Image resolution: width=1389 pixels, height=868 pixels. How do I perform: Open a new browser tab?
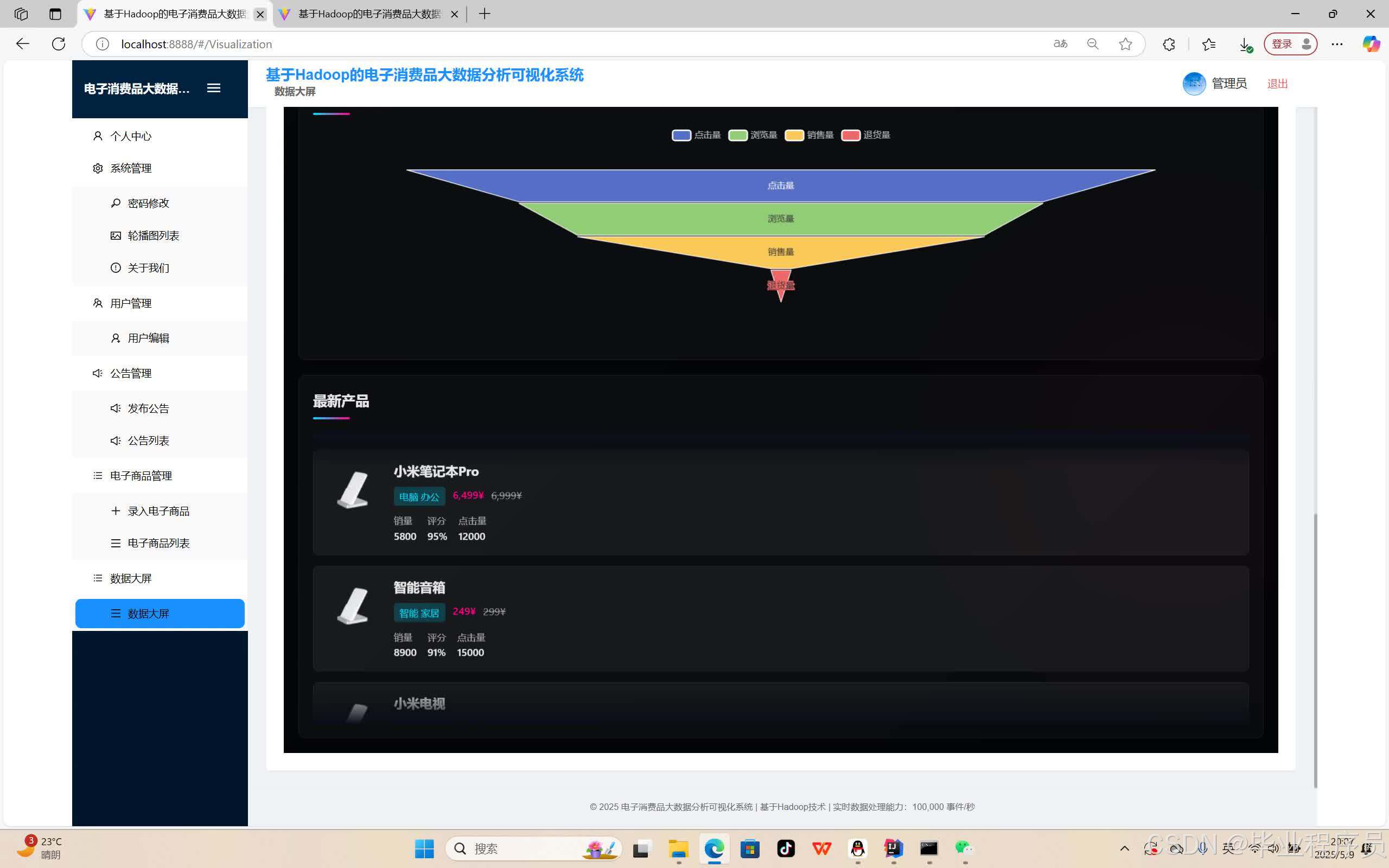pyautogui.click(x=485, y=14)
